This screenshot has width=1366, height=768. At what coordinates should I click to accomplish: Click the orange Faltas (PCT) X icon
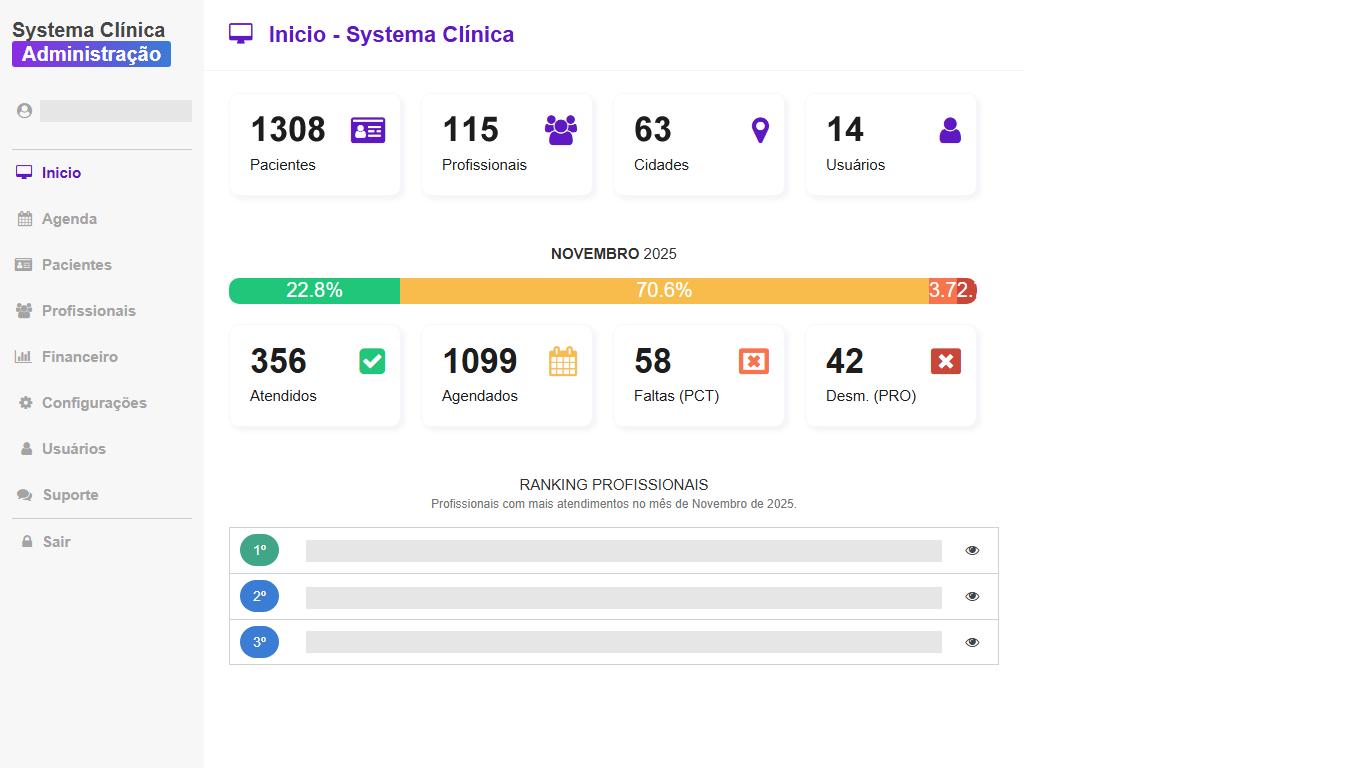click(753, 361)
